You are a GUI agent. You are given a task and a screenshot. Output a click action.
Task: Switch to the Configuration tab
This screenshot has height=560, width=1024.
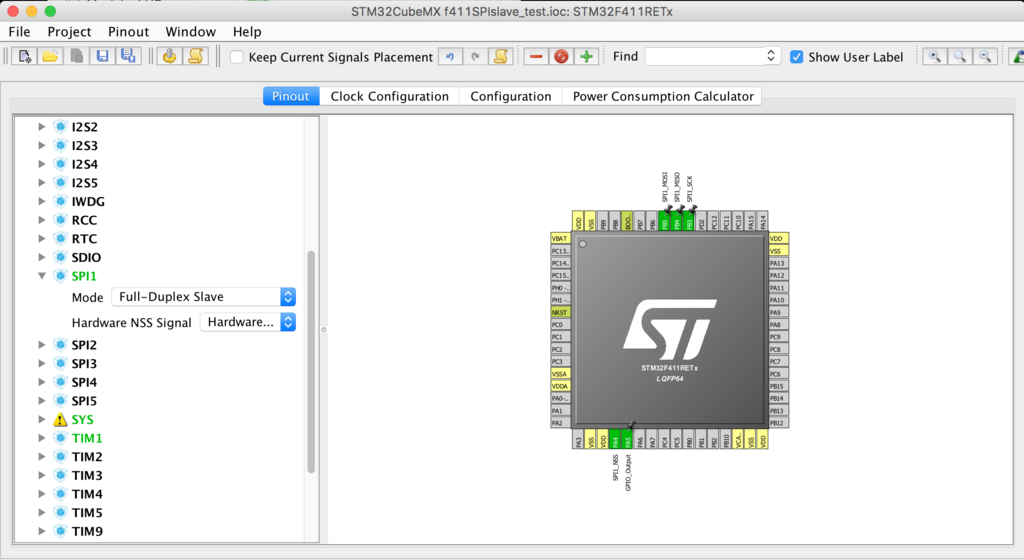[511, 96]
